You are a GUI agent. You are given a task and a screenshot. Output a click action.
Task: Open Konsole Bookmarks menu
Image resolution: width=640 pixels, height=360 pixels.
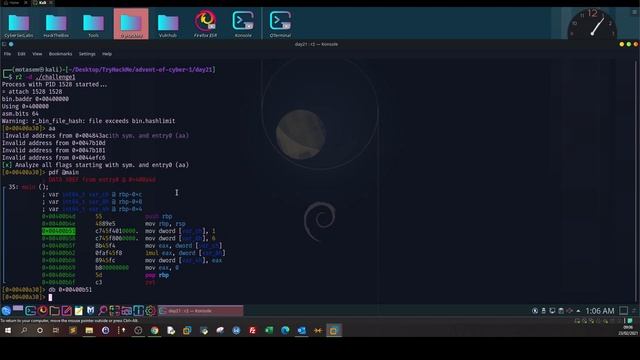(60, 54)
